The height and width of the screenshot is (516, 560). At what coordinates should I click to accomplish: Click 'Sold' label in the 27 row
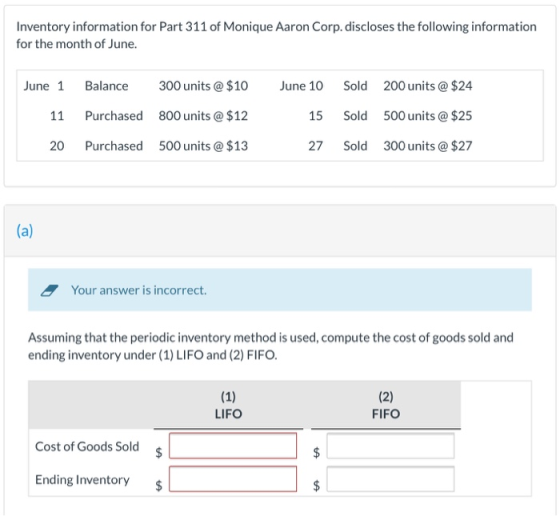[355, 146]
